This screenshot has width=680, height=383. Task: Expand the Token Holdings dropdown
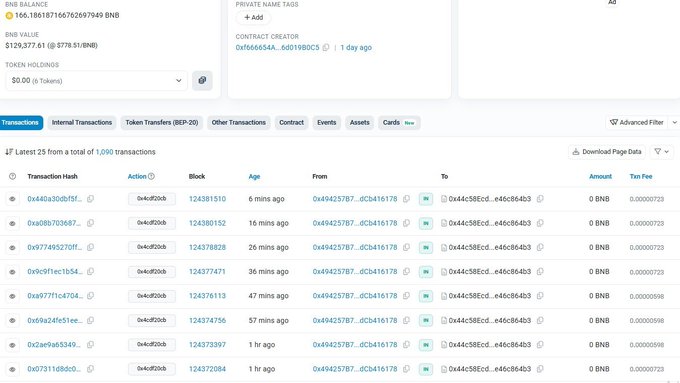[x=96, y=81]
